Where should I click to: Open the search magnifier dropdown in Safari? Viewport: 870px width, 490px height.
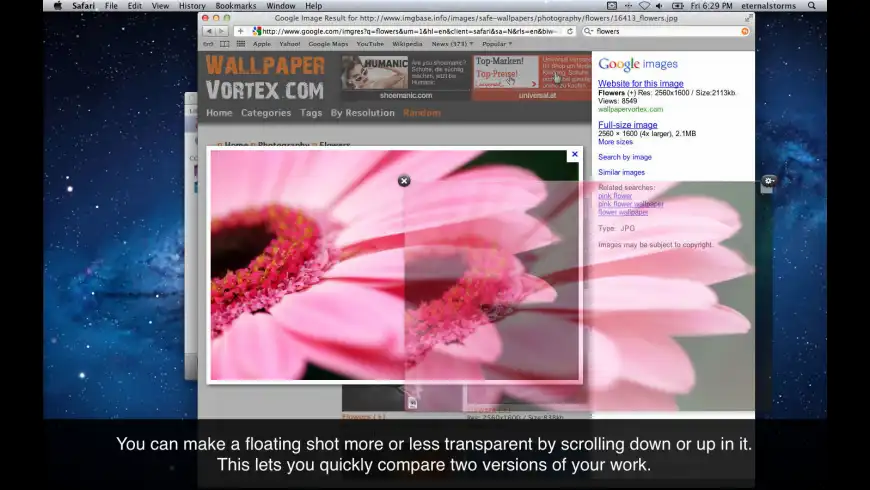click(x=588, y=31)
